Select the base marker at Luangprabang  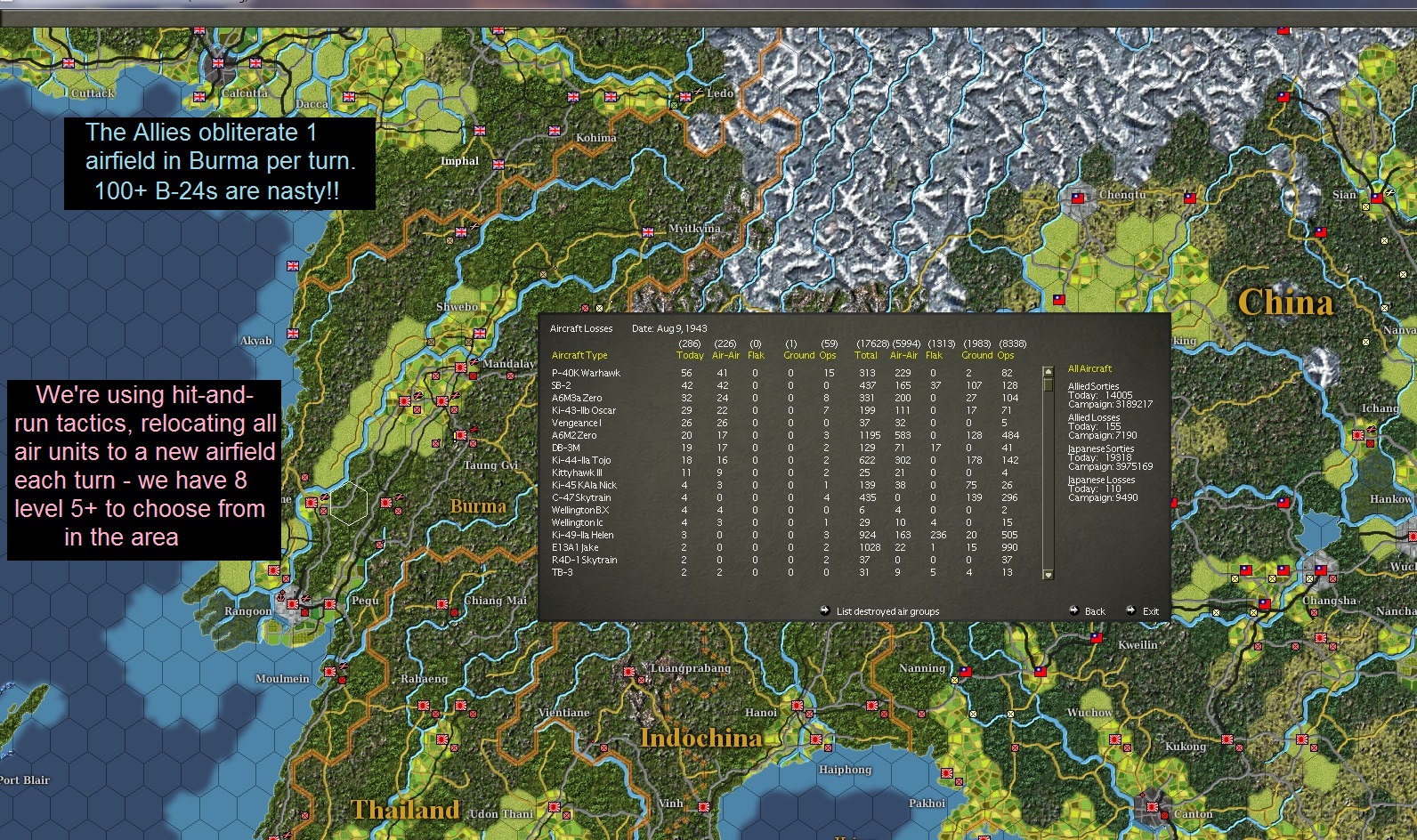(630, 671)
